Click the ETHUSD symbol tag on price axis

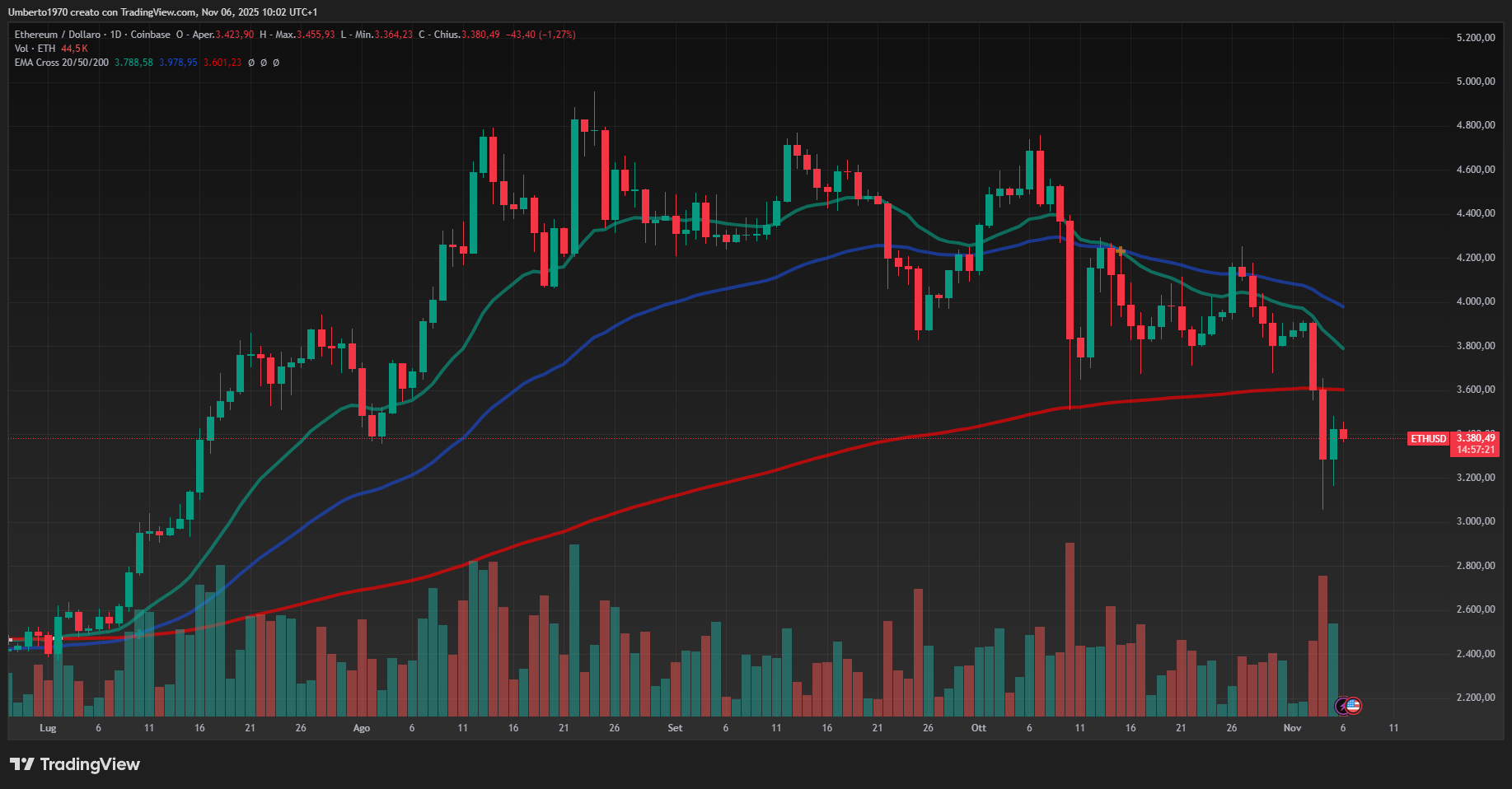click(x=1428, y=439)
